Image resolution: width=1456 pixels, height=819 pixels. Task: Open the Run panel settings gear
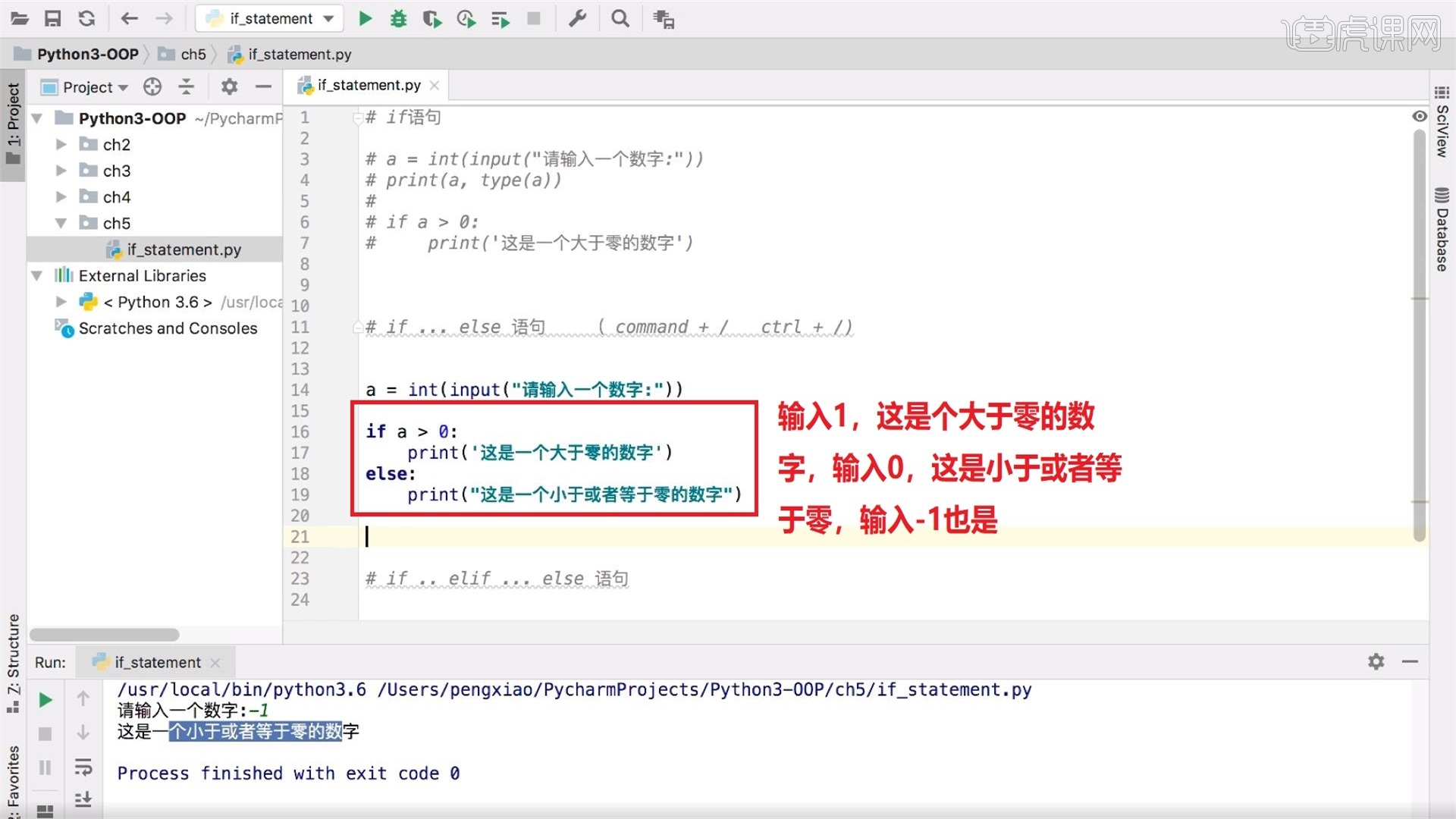[1376, 661]
